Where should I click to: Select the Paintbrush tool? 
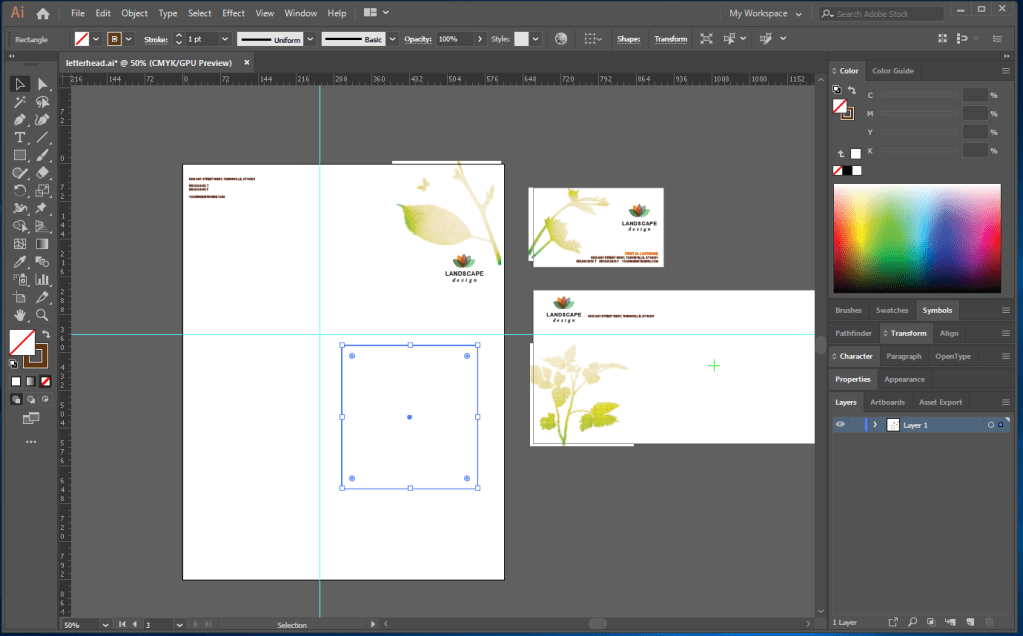point(42,155)
